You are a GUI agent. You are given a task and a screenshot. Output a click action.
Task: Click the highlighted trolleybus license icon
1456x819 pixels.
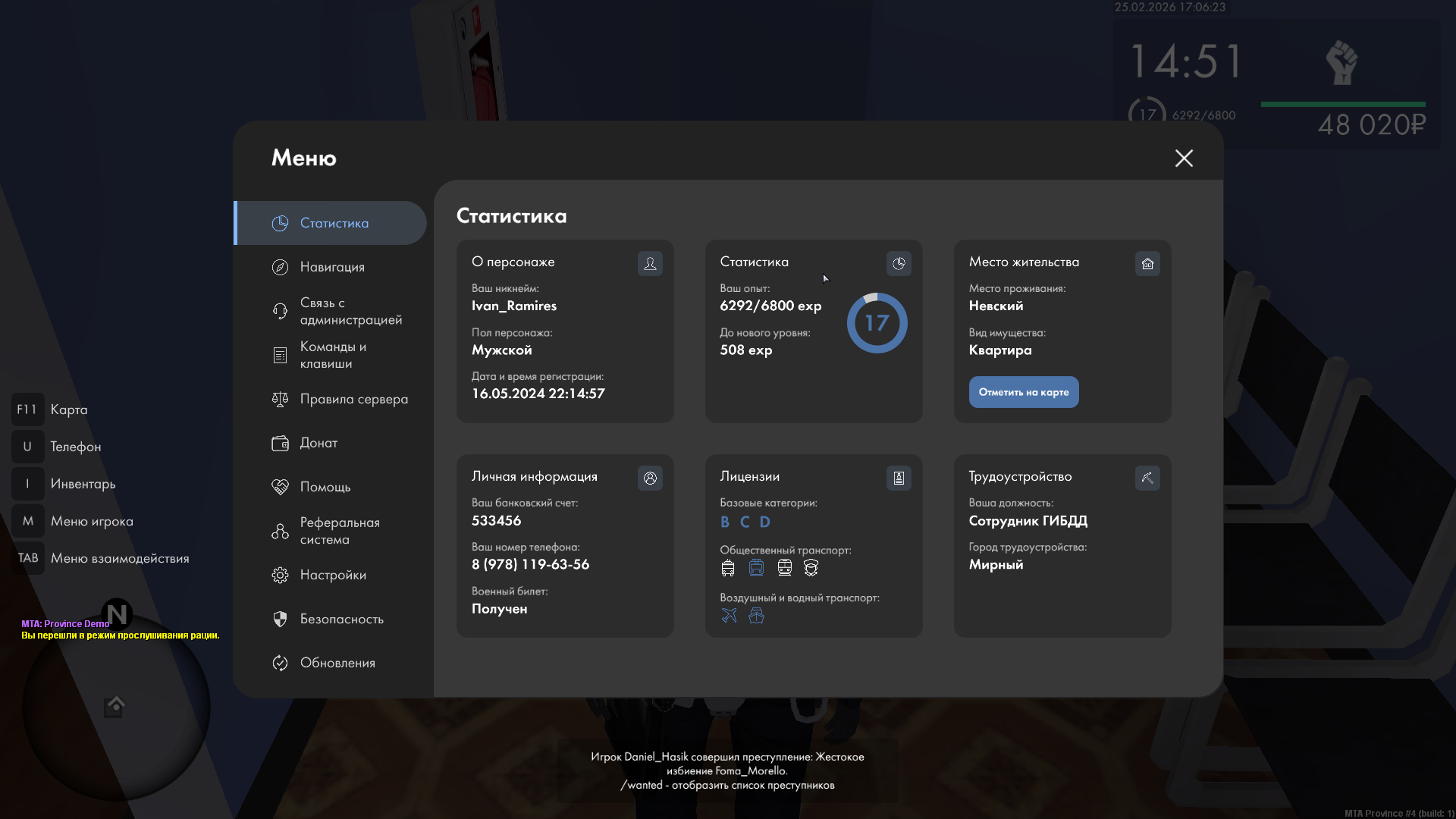[756, 567]
